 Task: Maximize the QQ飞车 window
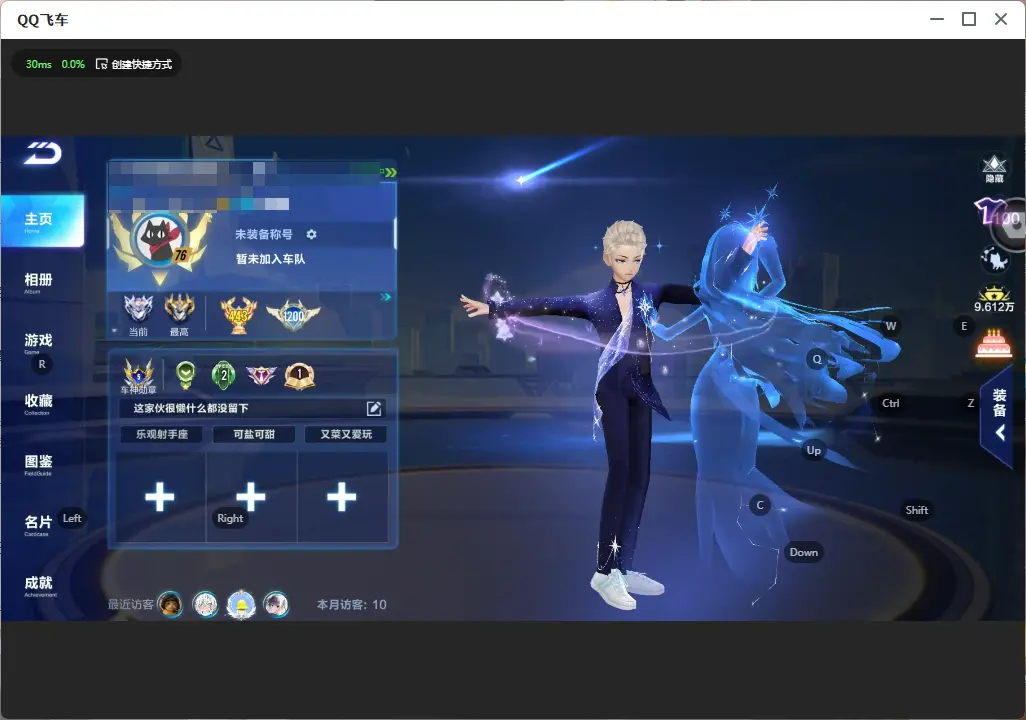tap(969, 20)
